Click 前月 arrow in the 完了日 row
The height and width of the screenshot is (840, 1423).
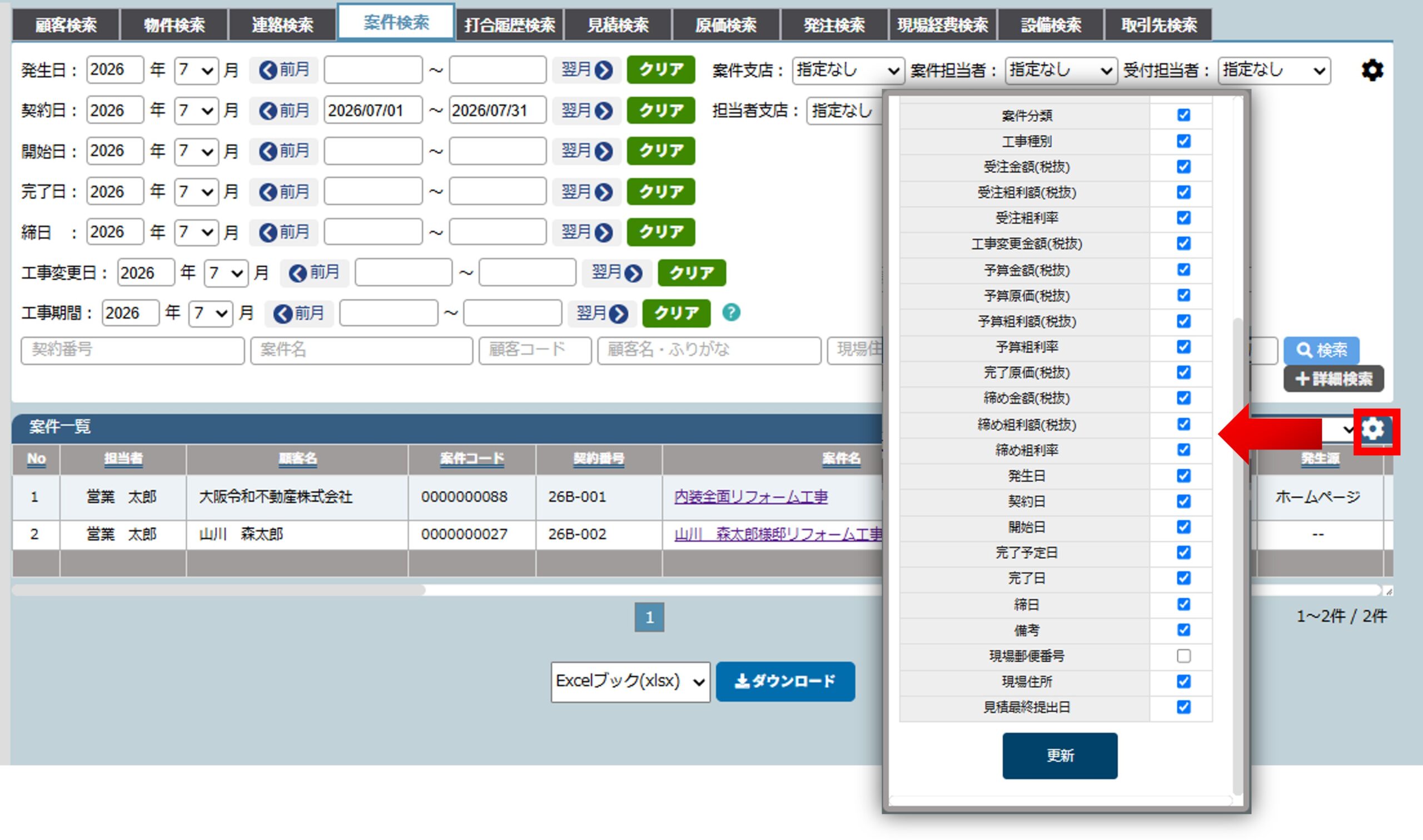click(284, 192)
